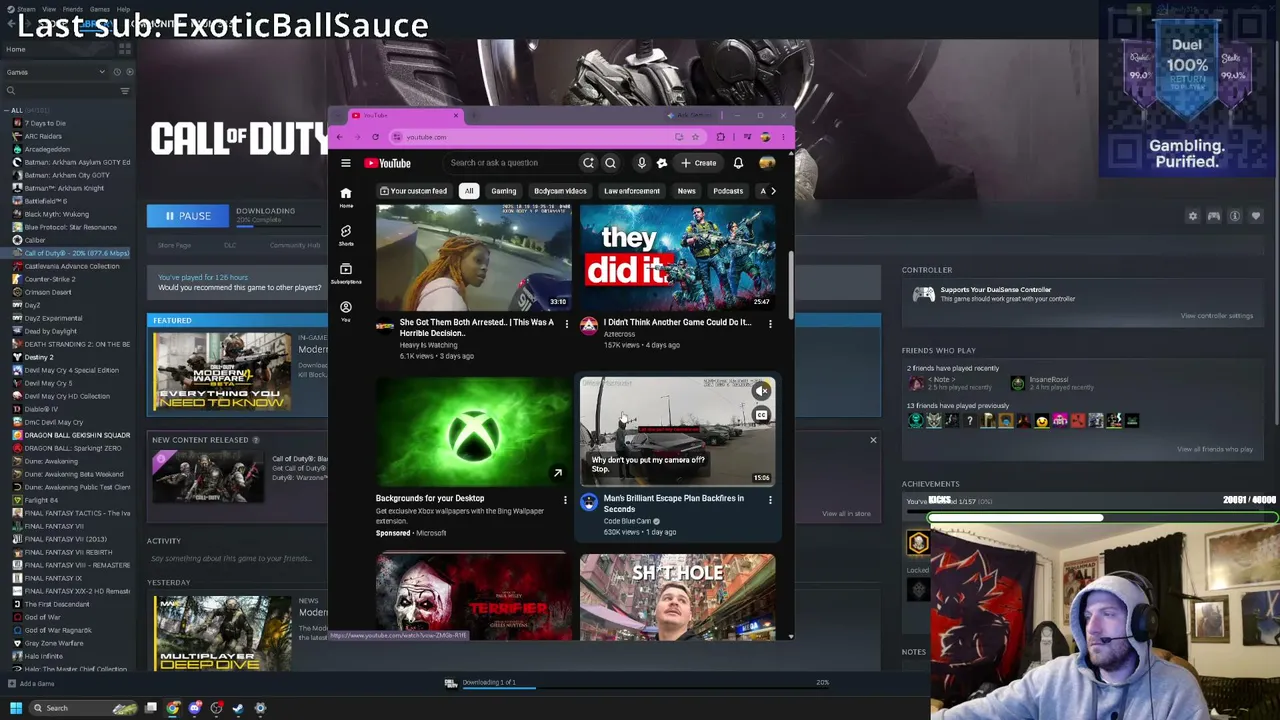
Task: Select the Law enforcement chip
Action: [x=632, y=191]
